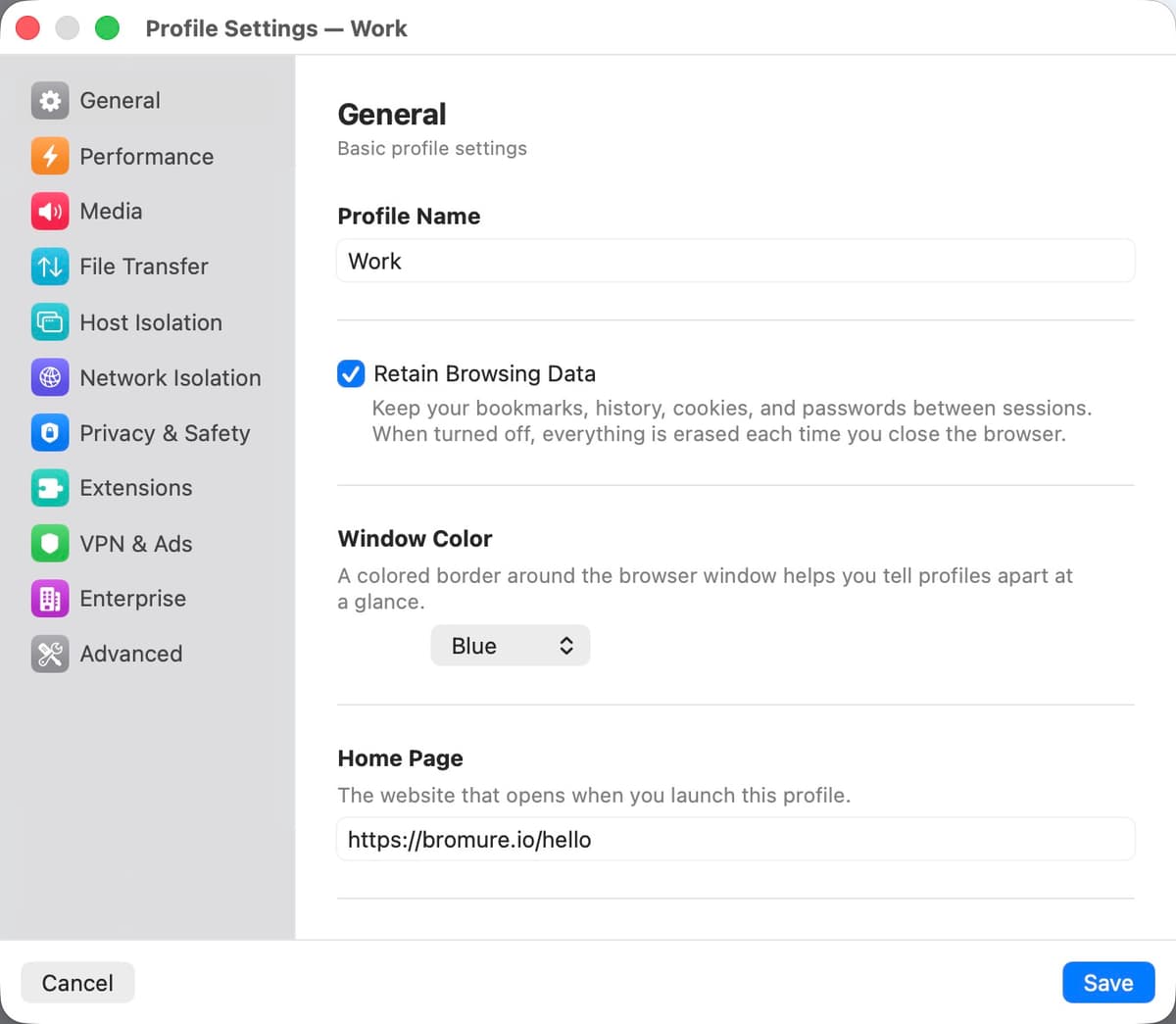Screen dimensions: 1176x1024
Task: Click the Window Color heading
Action: click(415, 539)
